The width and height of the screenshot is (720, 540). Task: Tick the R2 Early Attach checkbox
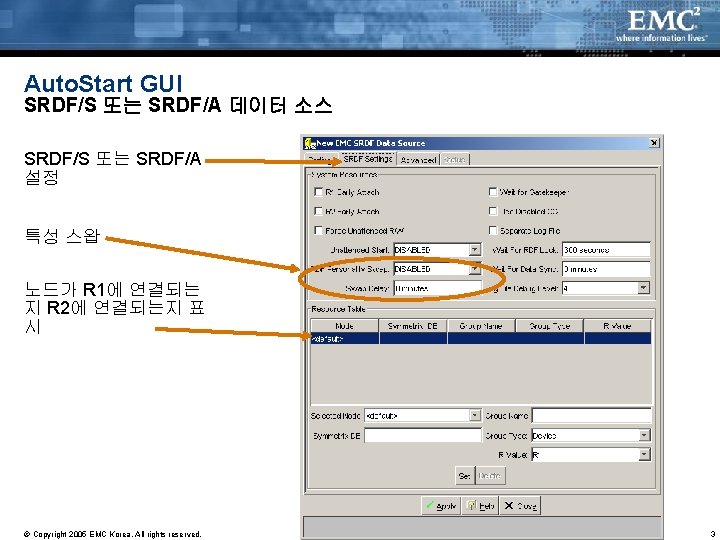tap(318, 211)
